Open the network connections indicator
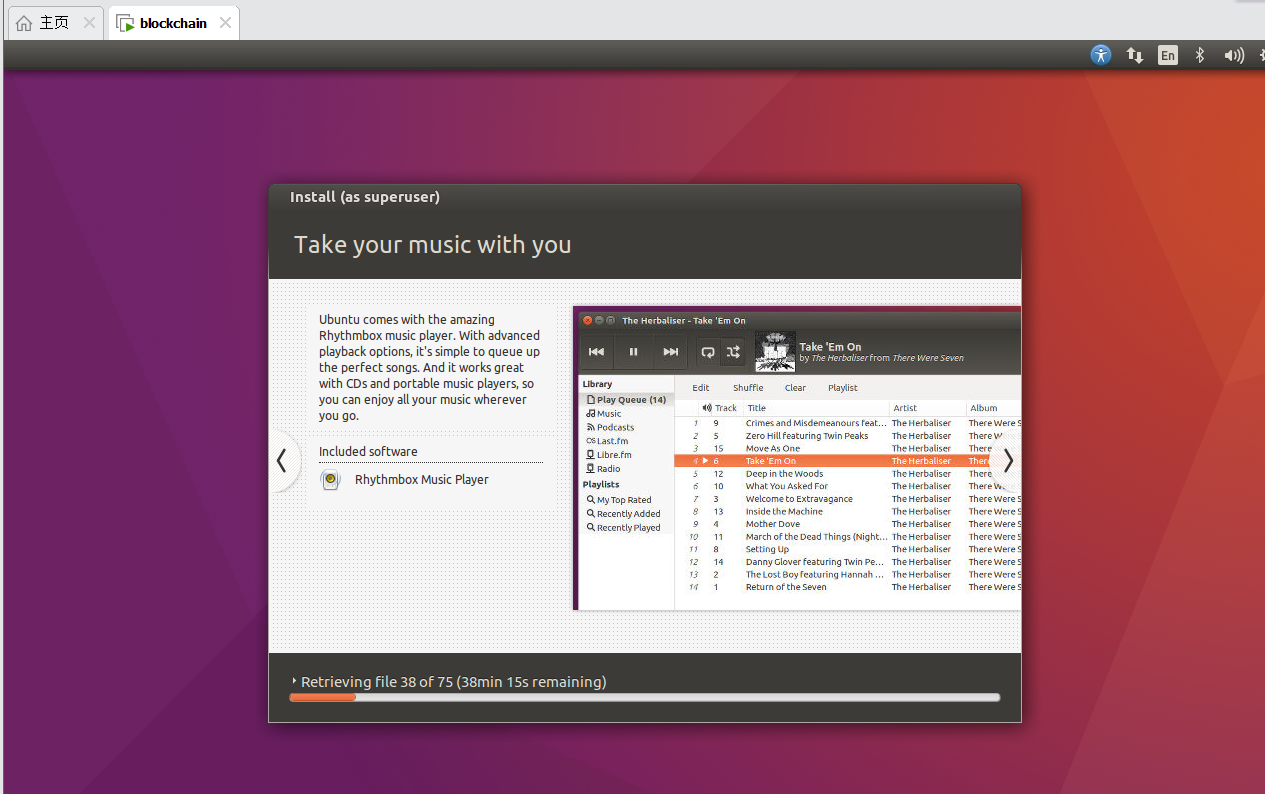This screenshot has width=1265, height=794. (1135, 56)
